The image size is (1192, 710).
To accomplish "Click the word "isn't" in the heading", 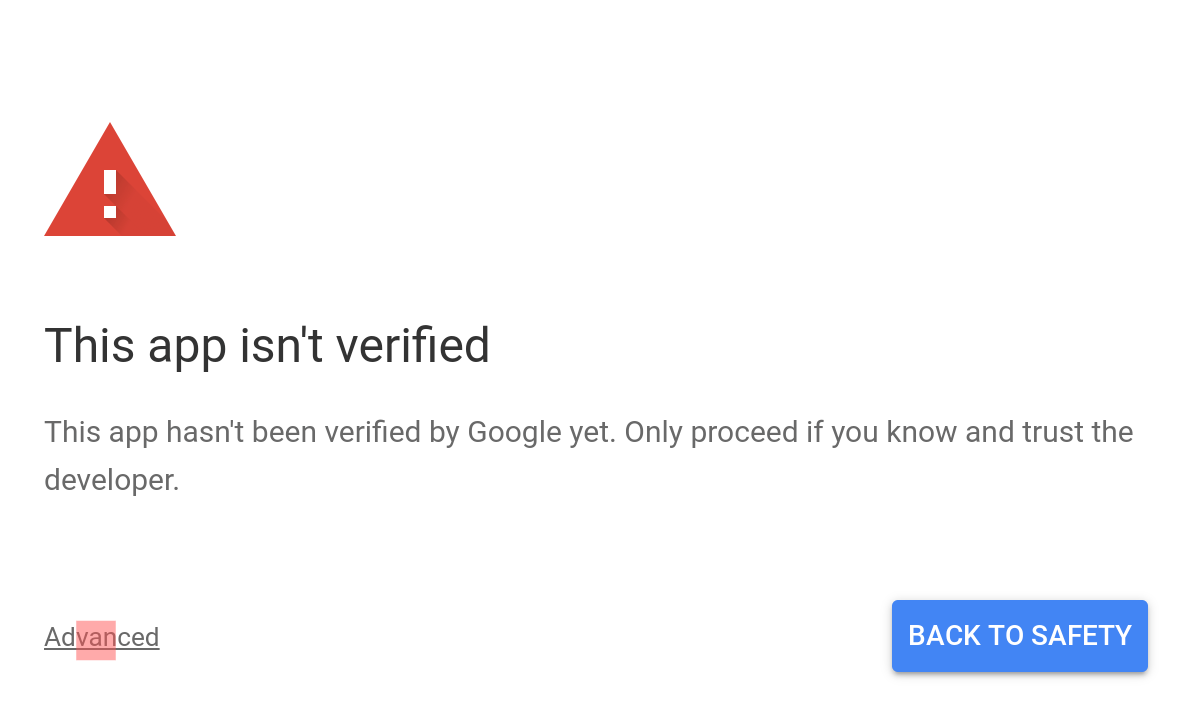I will click(x=281, y=346).
